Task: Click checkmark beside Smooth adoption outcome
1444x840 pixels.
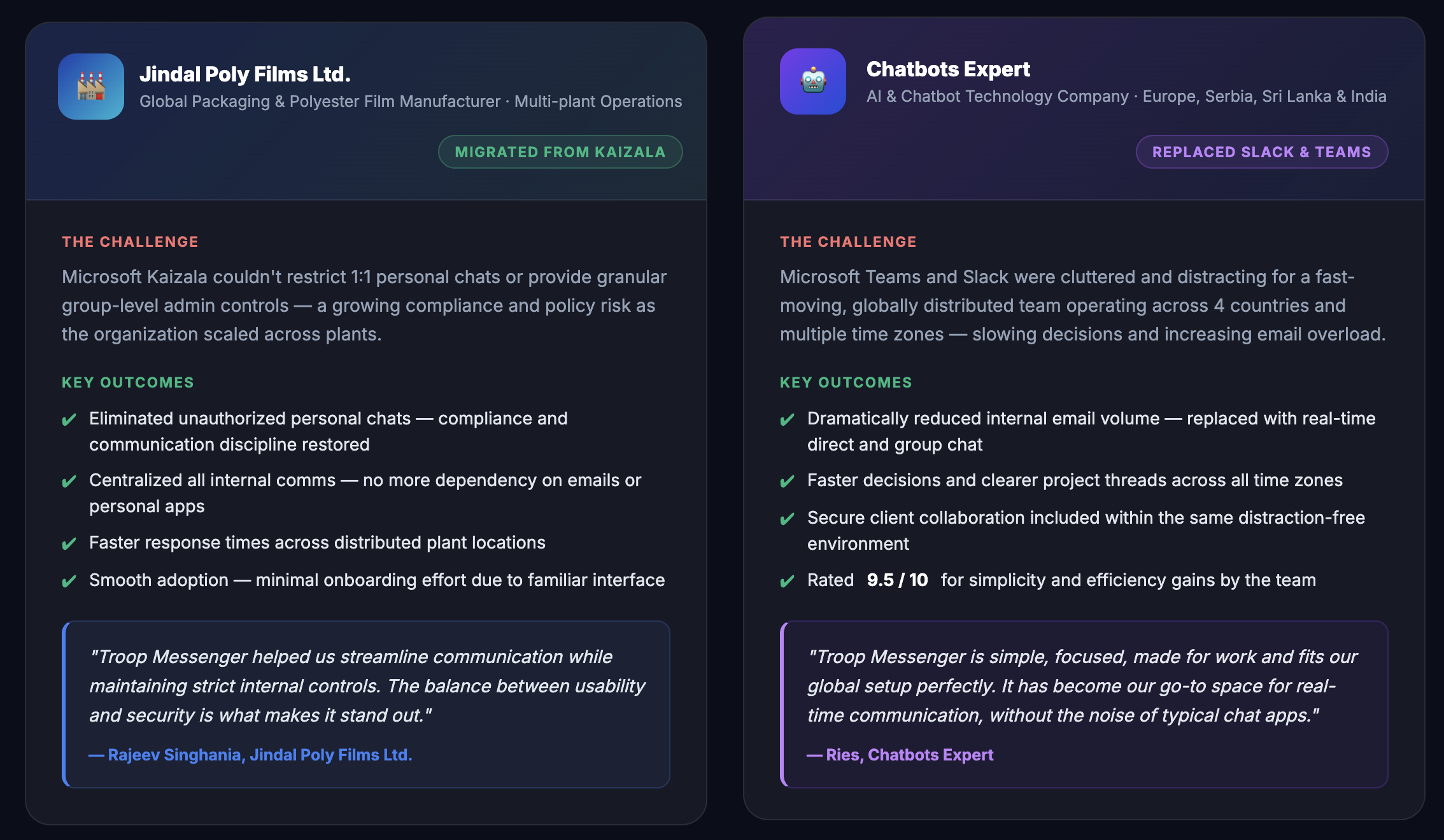Action: tap(69, 581)
